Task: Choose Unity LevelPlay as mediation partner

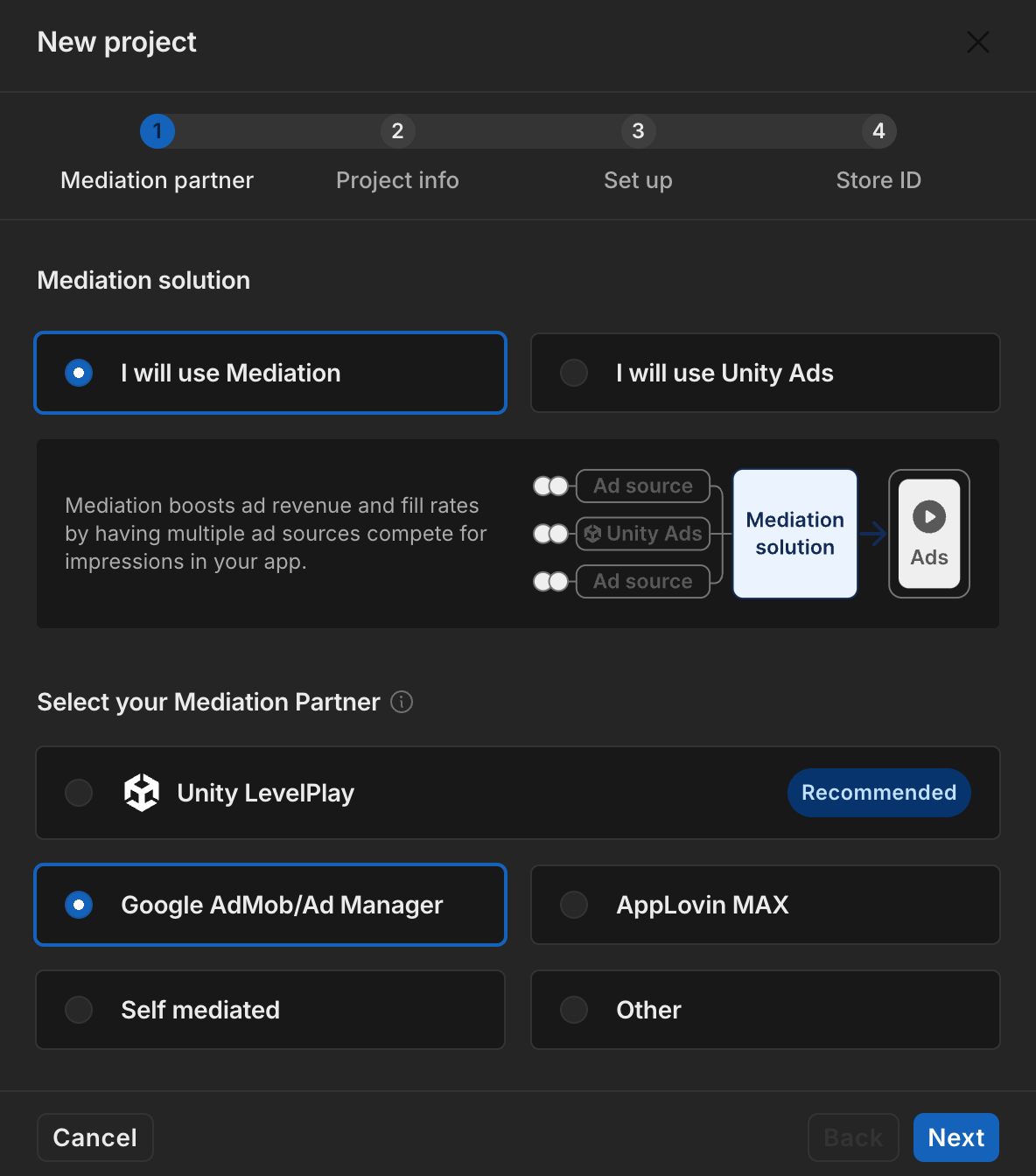Action: (x=80, y=793)
